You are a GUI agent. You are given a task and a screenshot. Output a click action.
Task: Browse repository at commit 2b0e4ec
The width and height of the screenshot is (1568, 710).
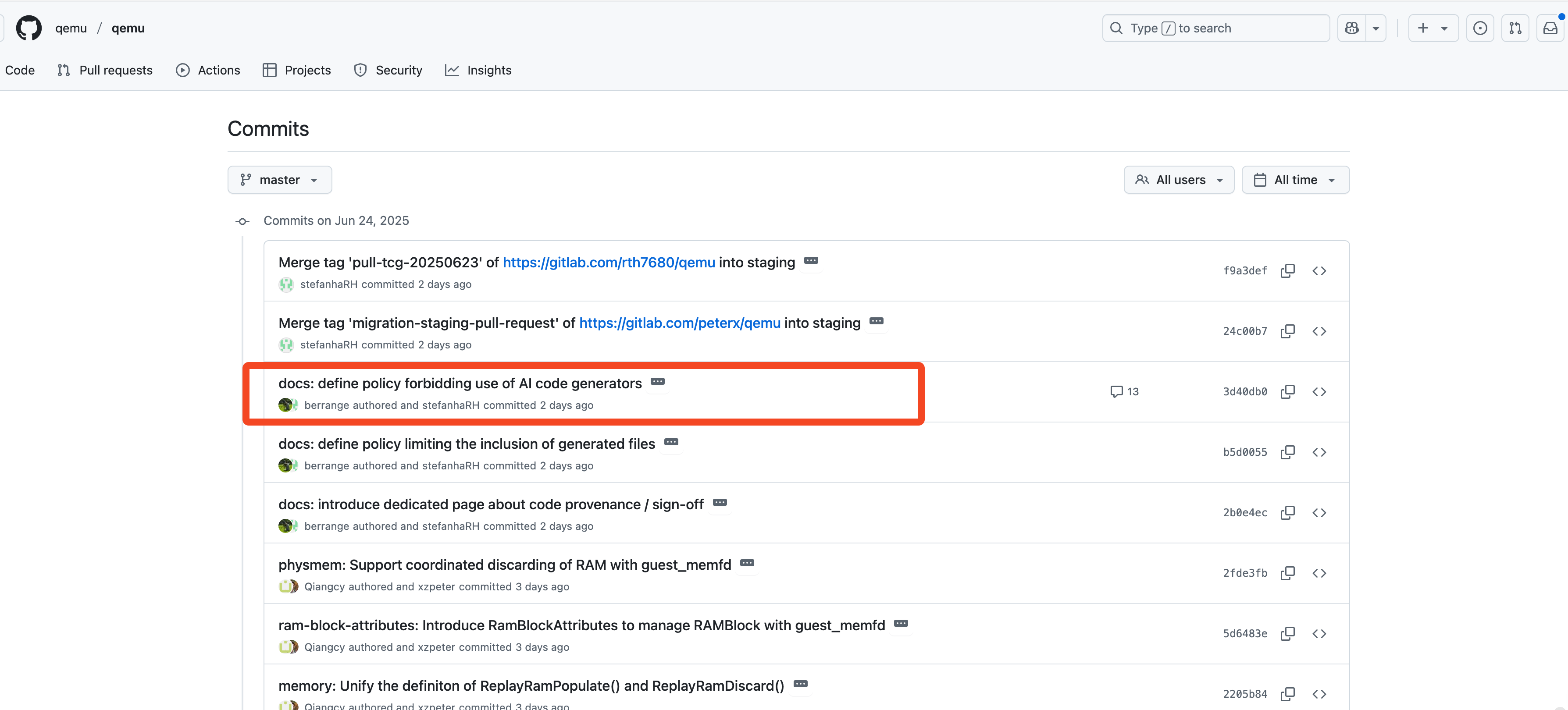click(1319, 513)
